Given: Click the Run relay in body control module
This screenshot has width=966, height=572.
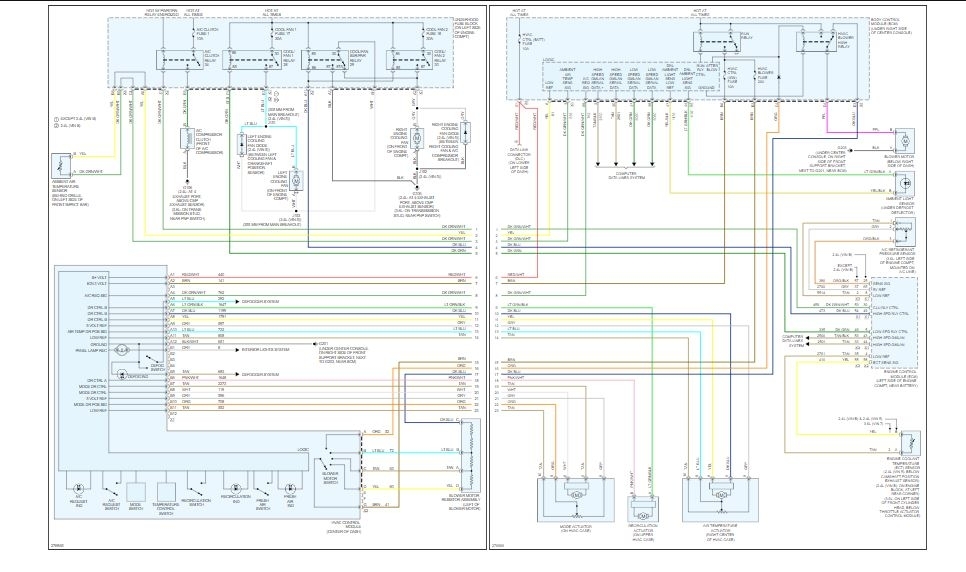Looking at the screenshot, I should click(718, 42).
